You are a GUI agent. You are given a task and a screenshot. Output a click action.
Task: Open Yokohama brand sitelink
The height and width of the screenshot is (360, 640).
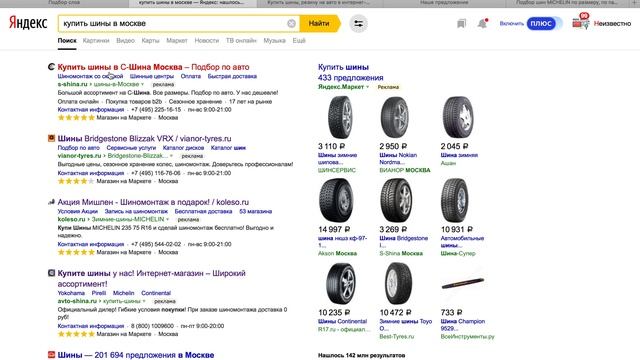[71, 293]
